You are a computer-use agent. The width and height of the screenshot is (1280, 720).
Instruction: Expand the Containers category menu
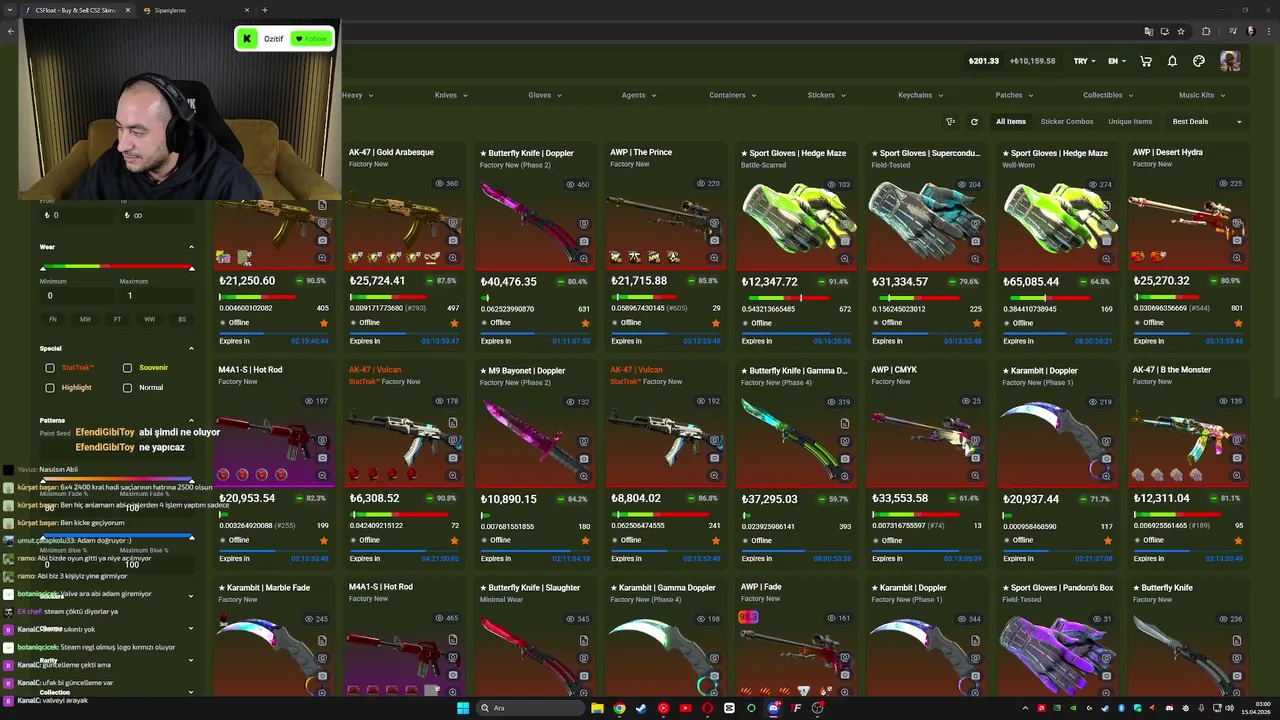point(733,95)
